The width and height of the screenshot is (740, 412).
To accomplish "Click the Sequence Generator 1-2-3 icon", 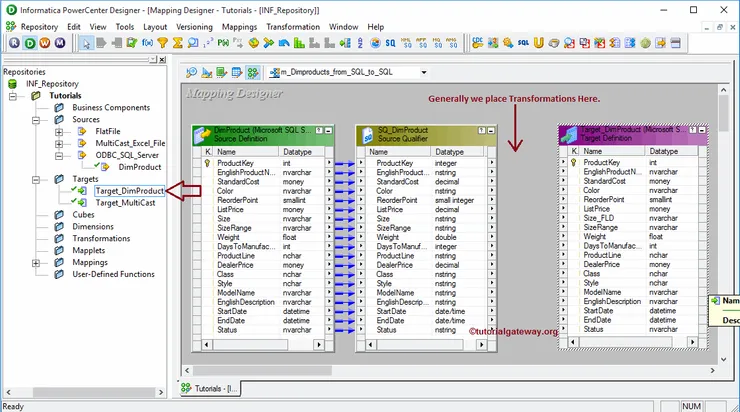I will [x=208, y=43].
